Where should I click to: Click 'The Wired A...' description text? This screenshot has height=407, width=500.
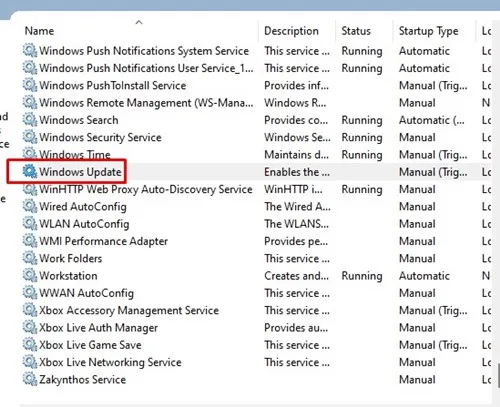[297, 207]
